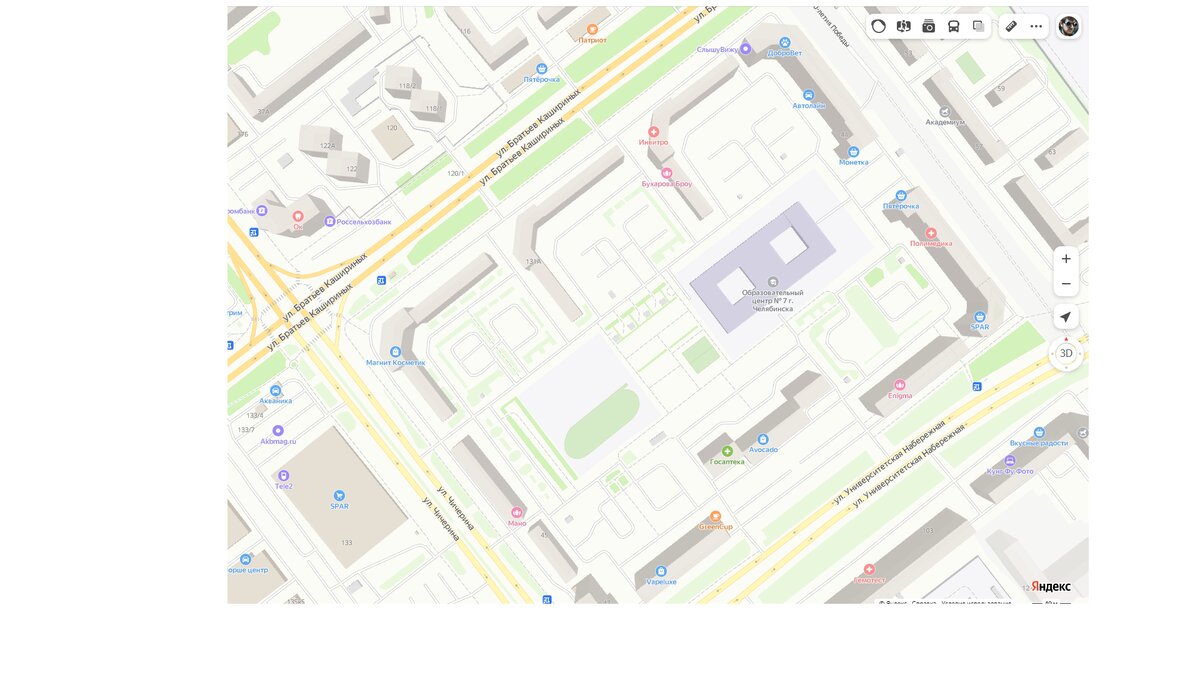Open ДоброВет vet clinic marker
Viewport: 1200px width, 675px height.
click(785, 43)
